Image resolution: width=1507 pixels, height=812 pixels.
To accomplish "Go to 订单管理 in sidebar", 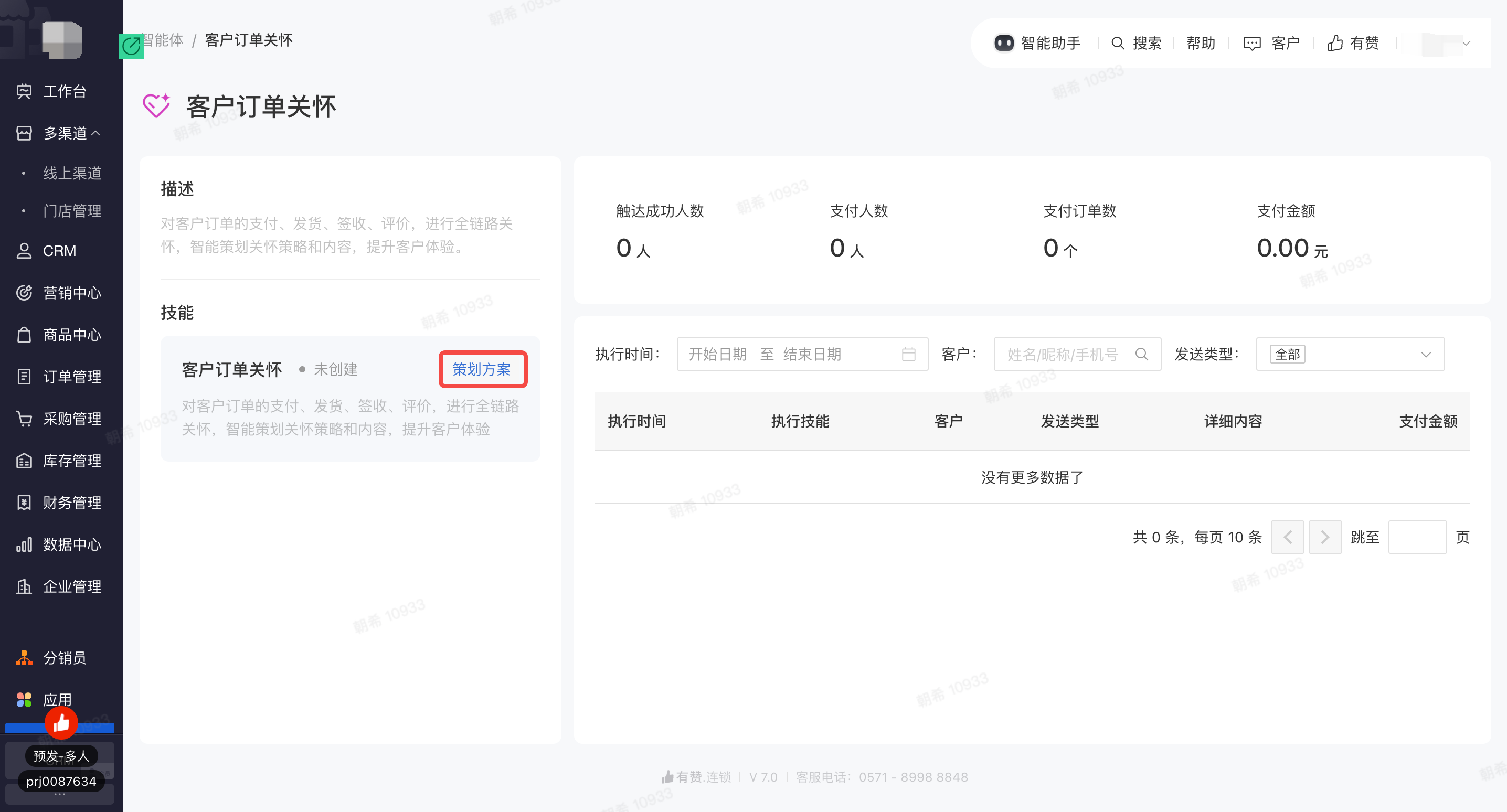I will click(71, 377).
